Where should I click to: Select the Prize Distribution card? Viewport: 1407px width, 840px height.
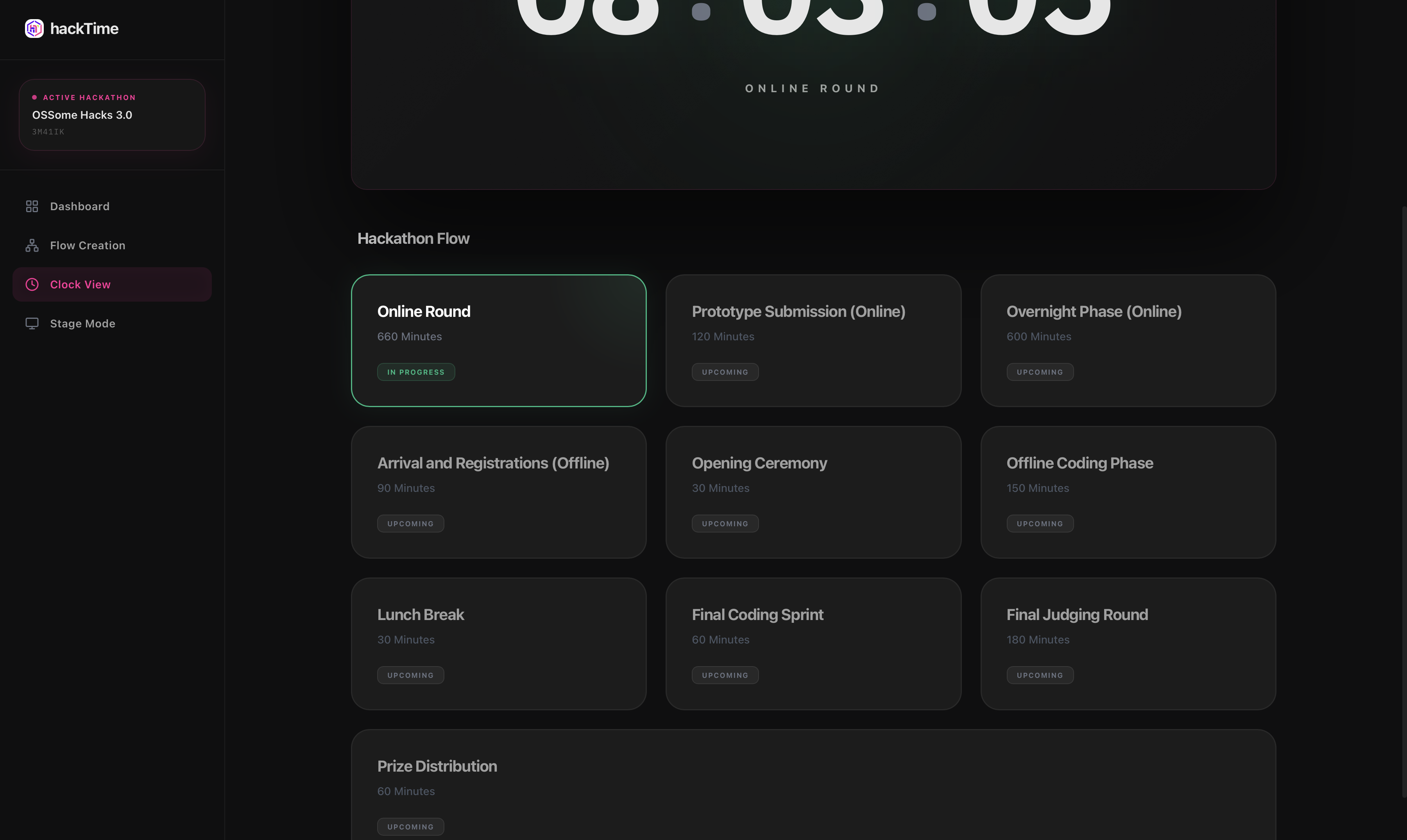(813, 785)
